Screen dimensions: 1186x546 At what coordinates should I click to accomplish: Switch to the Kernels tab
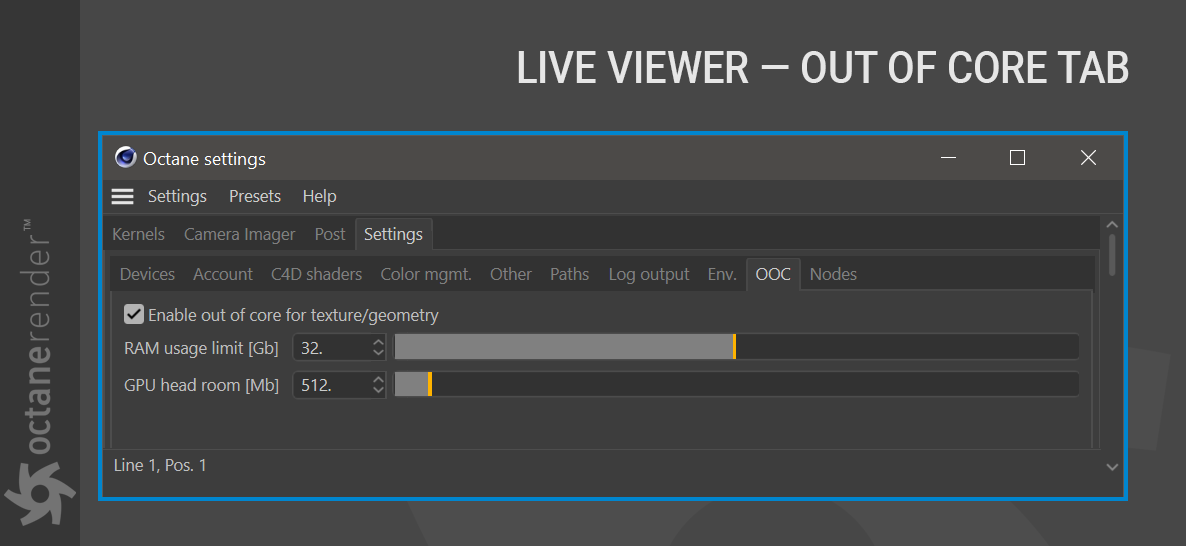tap(138, 234)
